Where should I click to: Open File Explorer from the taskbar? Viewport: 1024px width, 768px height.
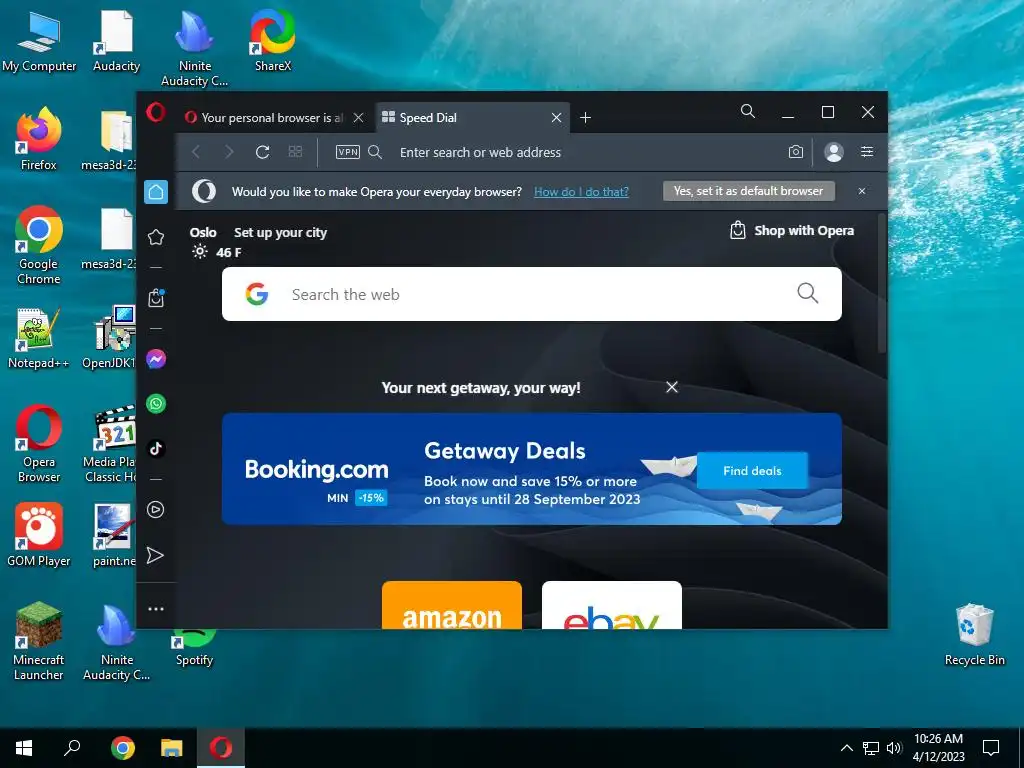point(172,748)
